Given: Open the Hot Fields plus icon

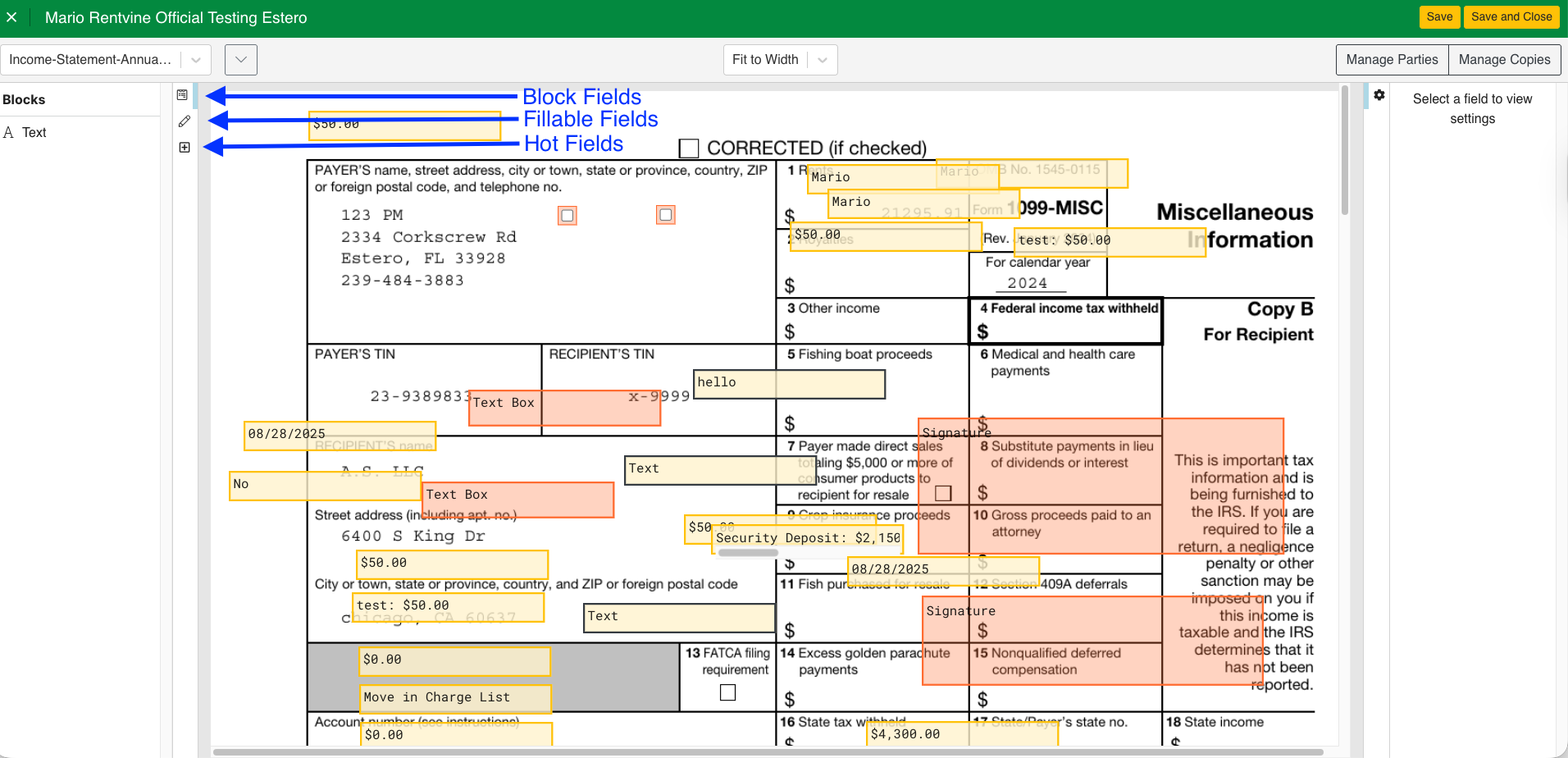Looking at the screenshot, I should (185, 148).
